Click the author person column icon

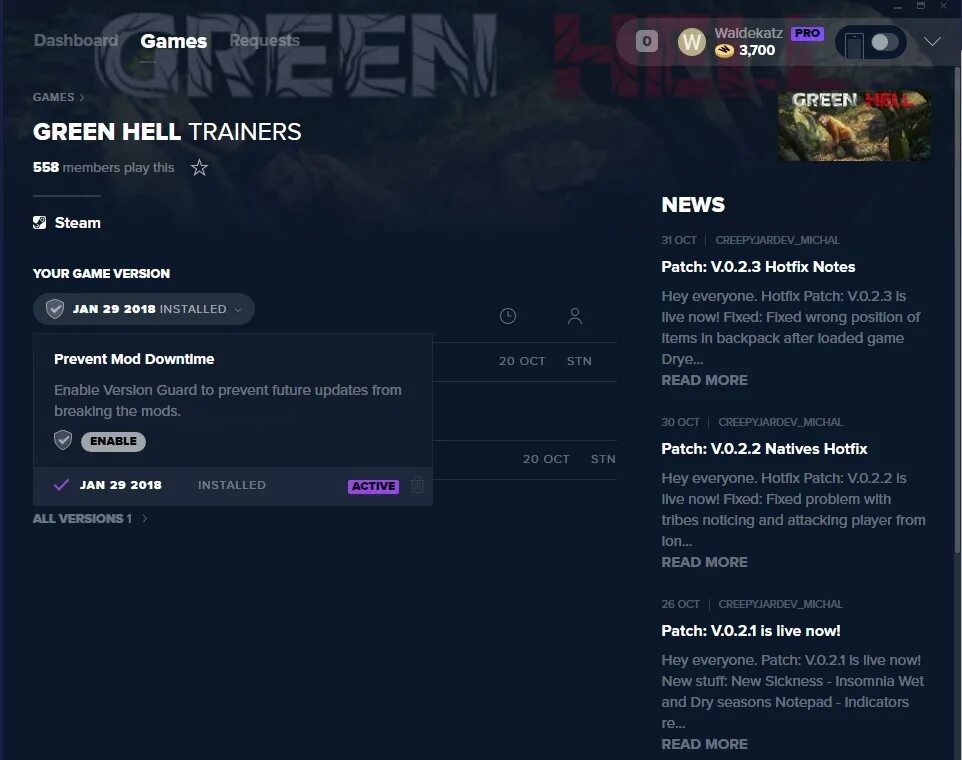point(575,316)
